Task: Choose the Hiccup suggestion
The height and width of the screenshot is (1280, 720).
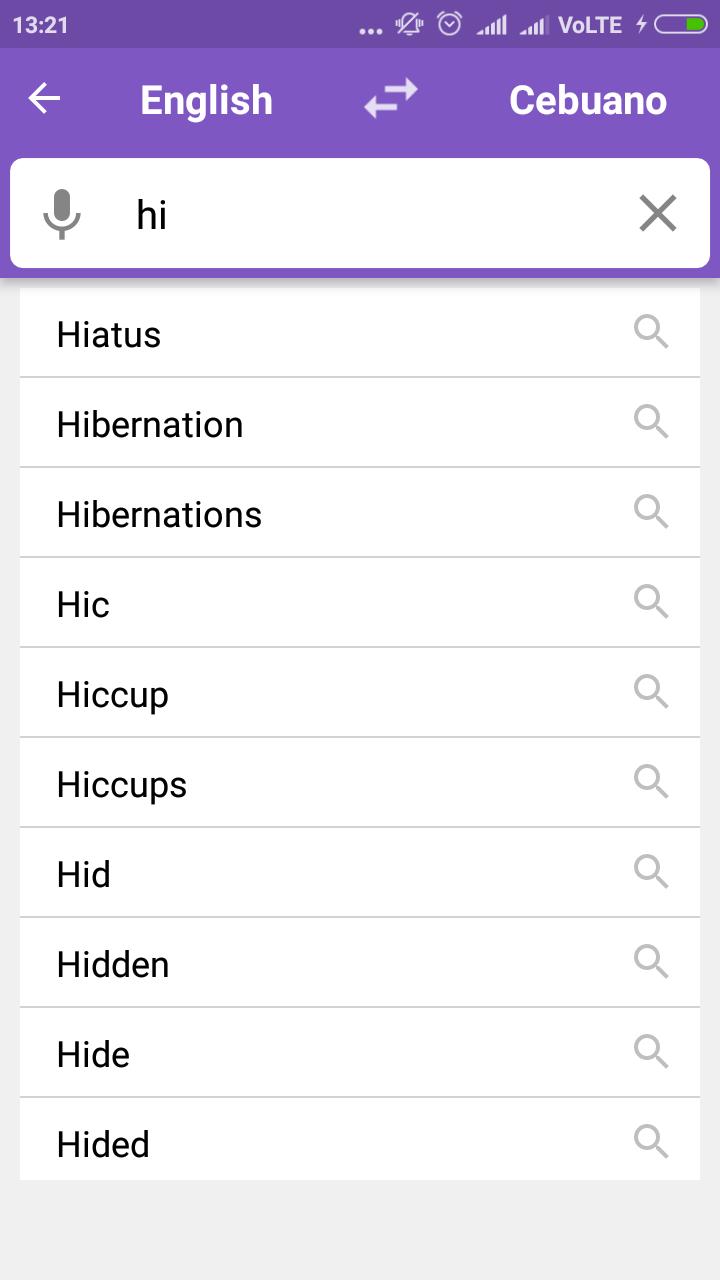Action: click(360, 693)
